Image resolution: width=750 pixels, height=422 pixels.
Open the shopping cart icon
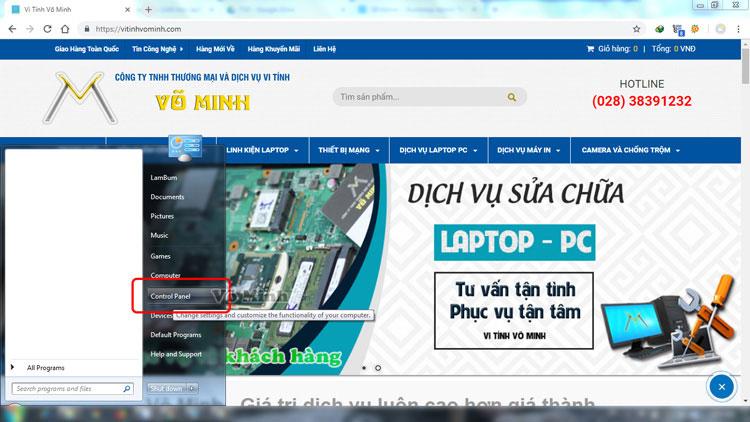(590, 49)
